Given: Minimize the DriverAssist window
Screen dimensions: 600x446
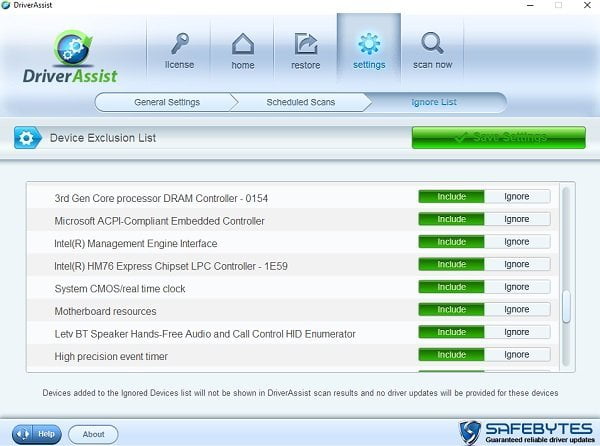Looking at the screenshot, I should [x=530, y=5].
